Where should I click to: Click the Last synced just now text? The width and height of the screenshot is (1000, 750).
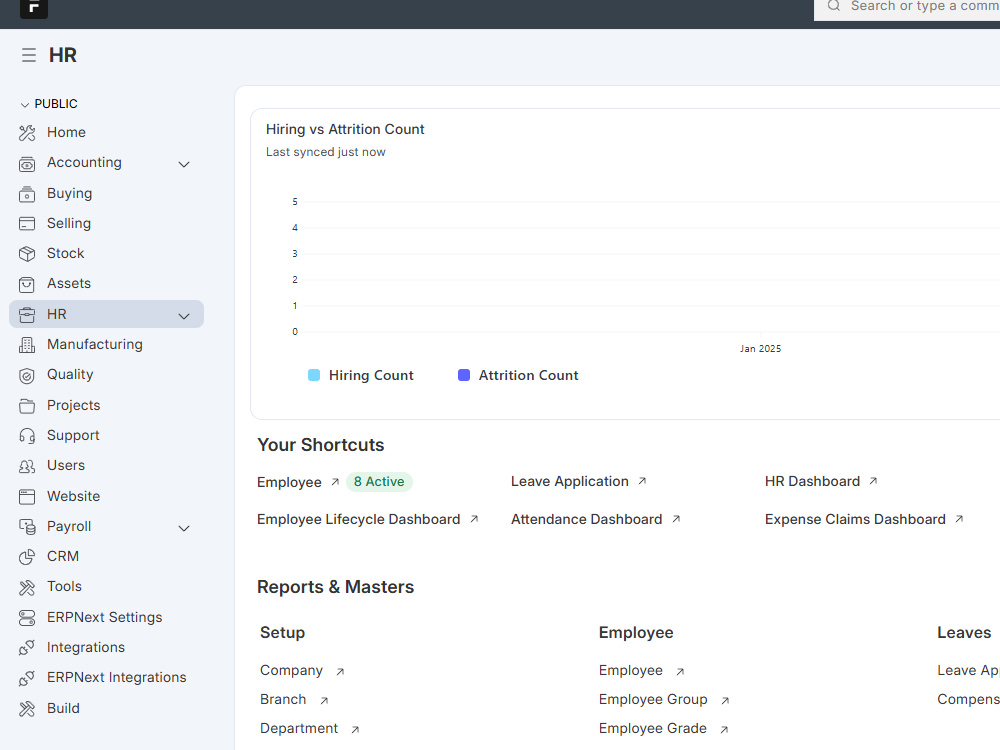tap(326, 152)
